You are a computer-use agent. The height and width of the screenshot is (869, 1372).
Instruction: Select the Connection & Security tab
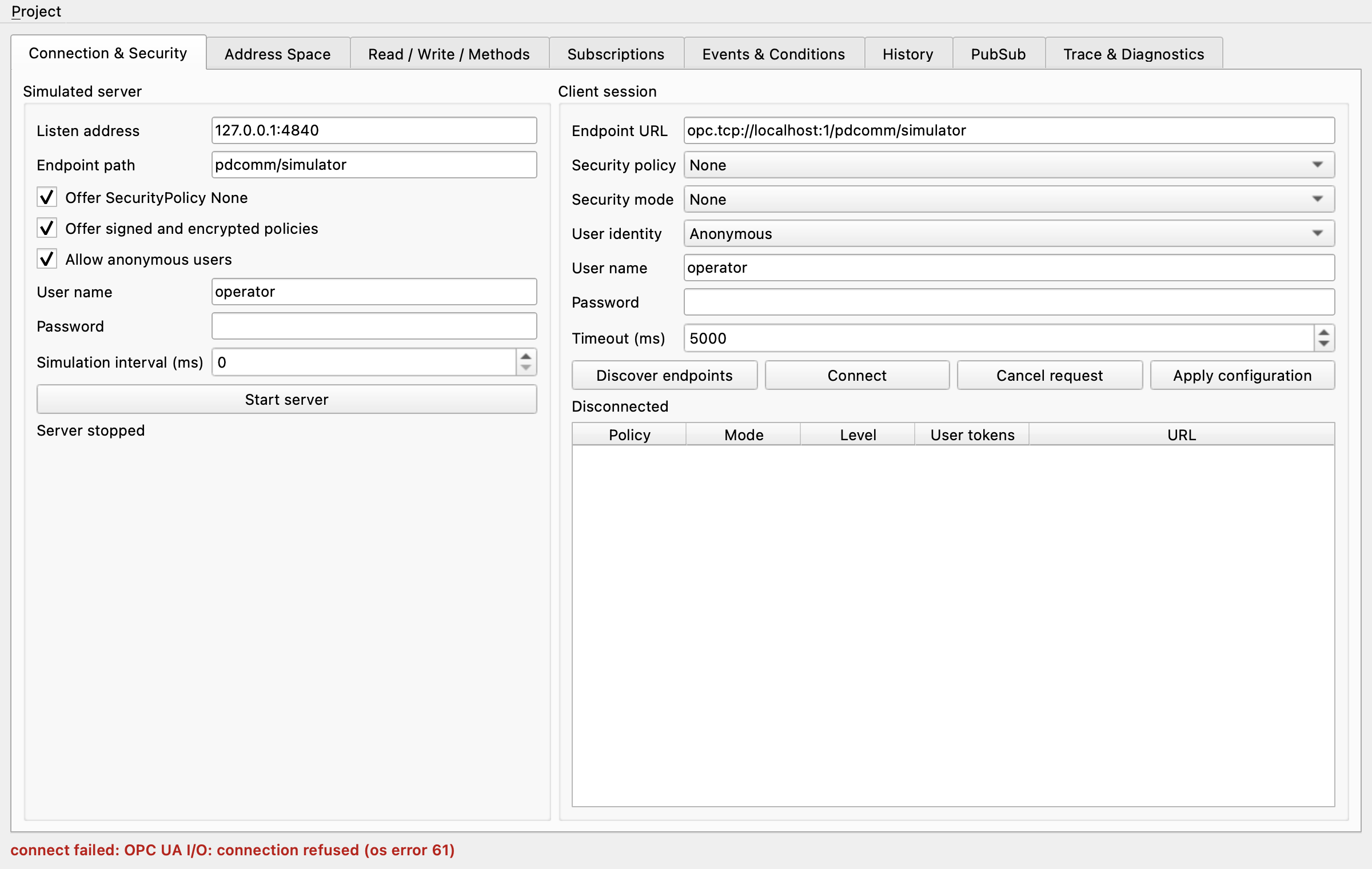point(108,53)
